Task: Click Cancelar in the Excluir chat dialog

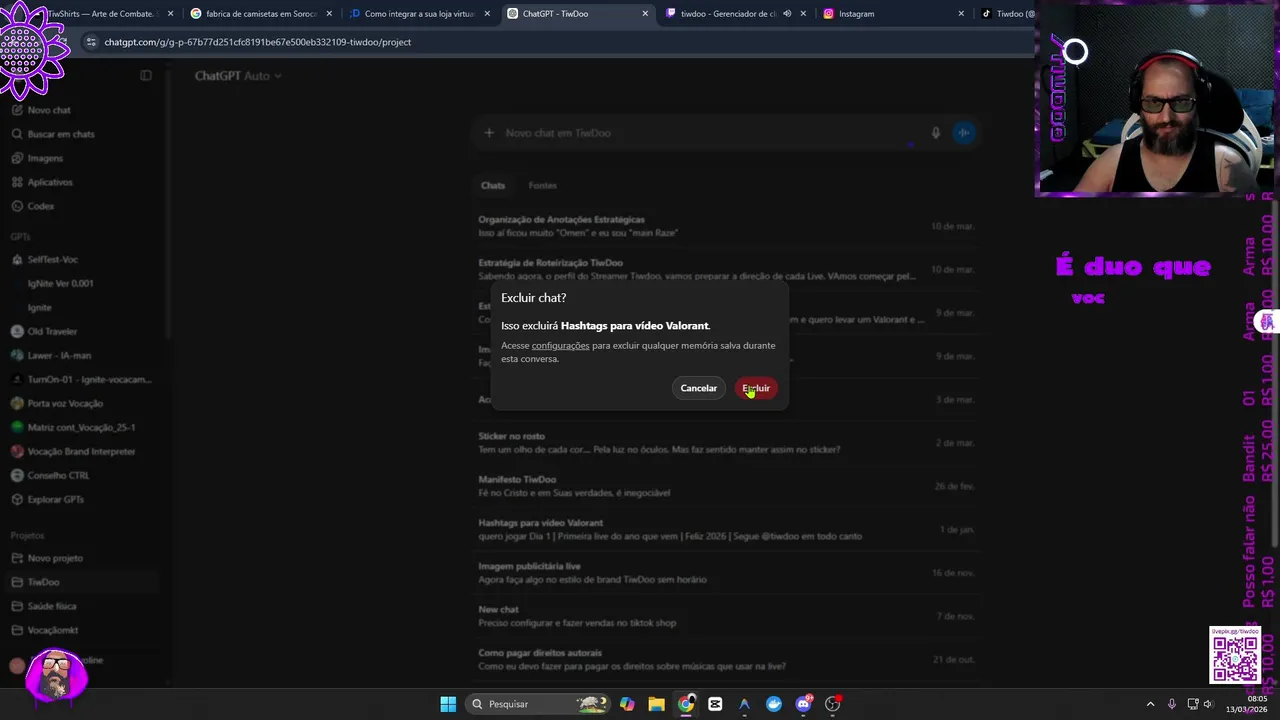Action: click(698, 388)
